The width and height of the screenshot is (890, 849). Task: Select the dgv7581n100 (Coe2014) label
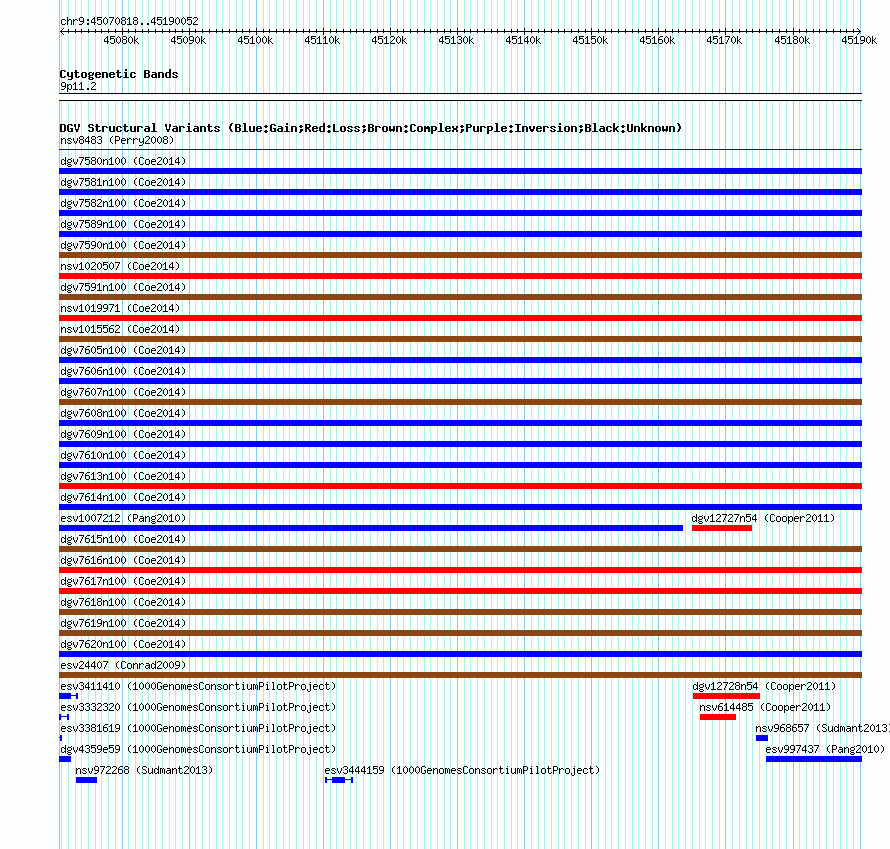123,182
